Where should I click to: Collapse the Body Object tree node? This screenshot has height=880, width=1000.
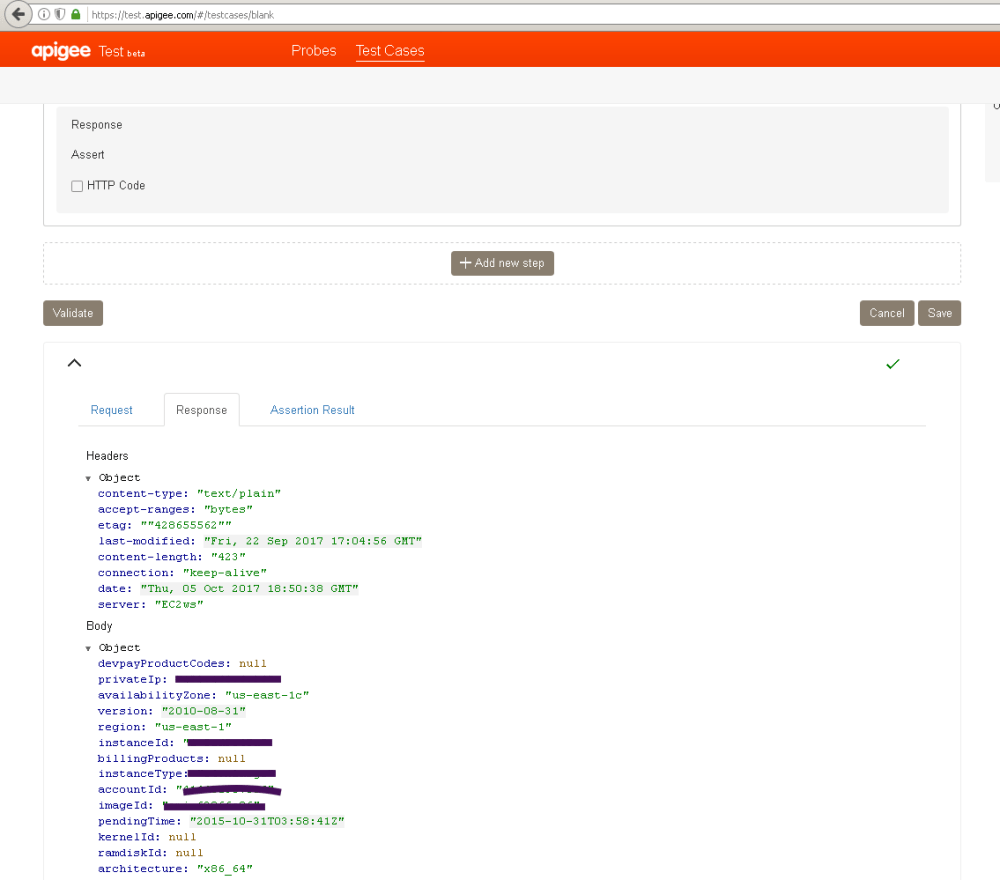coord(88,648)
